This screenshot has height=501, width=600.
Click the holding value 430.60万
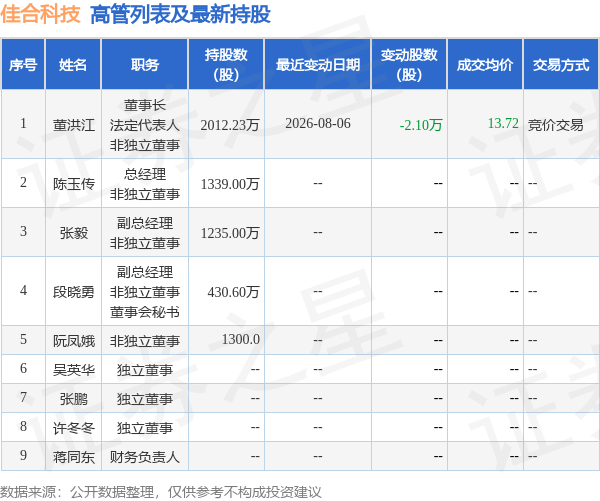tap(233, 292)
